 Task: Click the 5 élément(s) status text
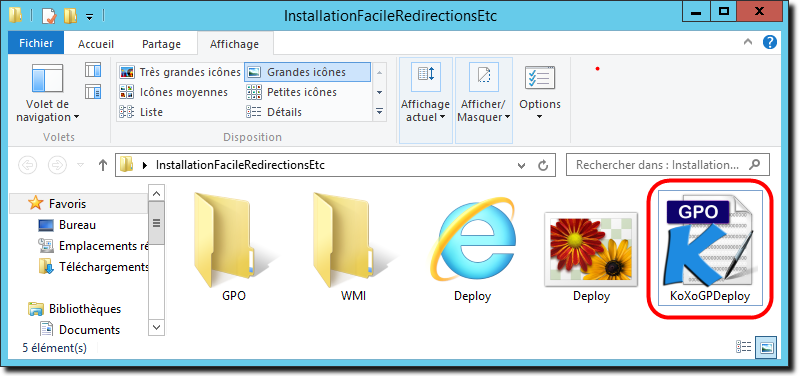click(55, 348)
